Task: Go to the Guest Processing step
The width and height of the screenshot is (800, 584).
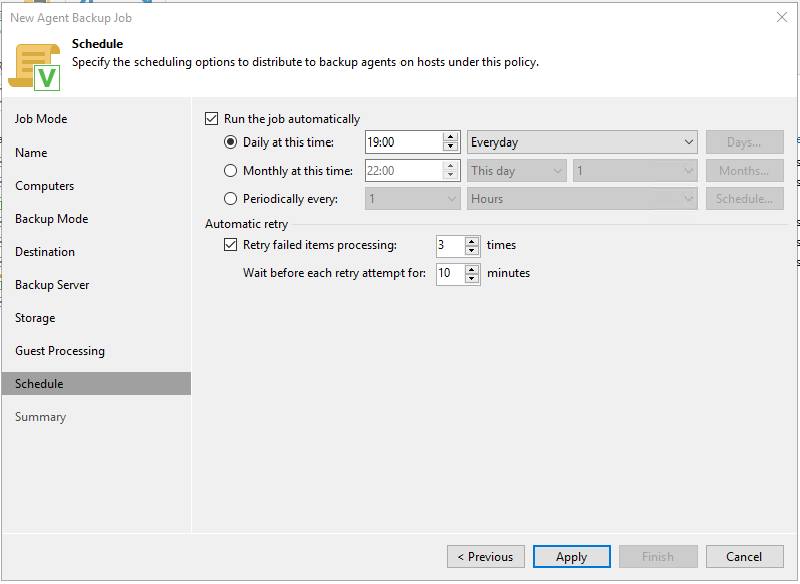Action: [x=60, y=351]
